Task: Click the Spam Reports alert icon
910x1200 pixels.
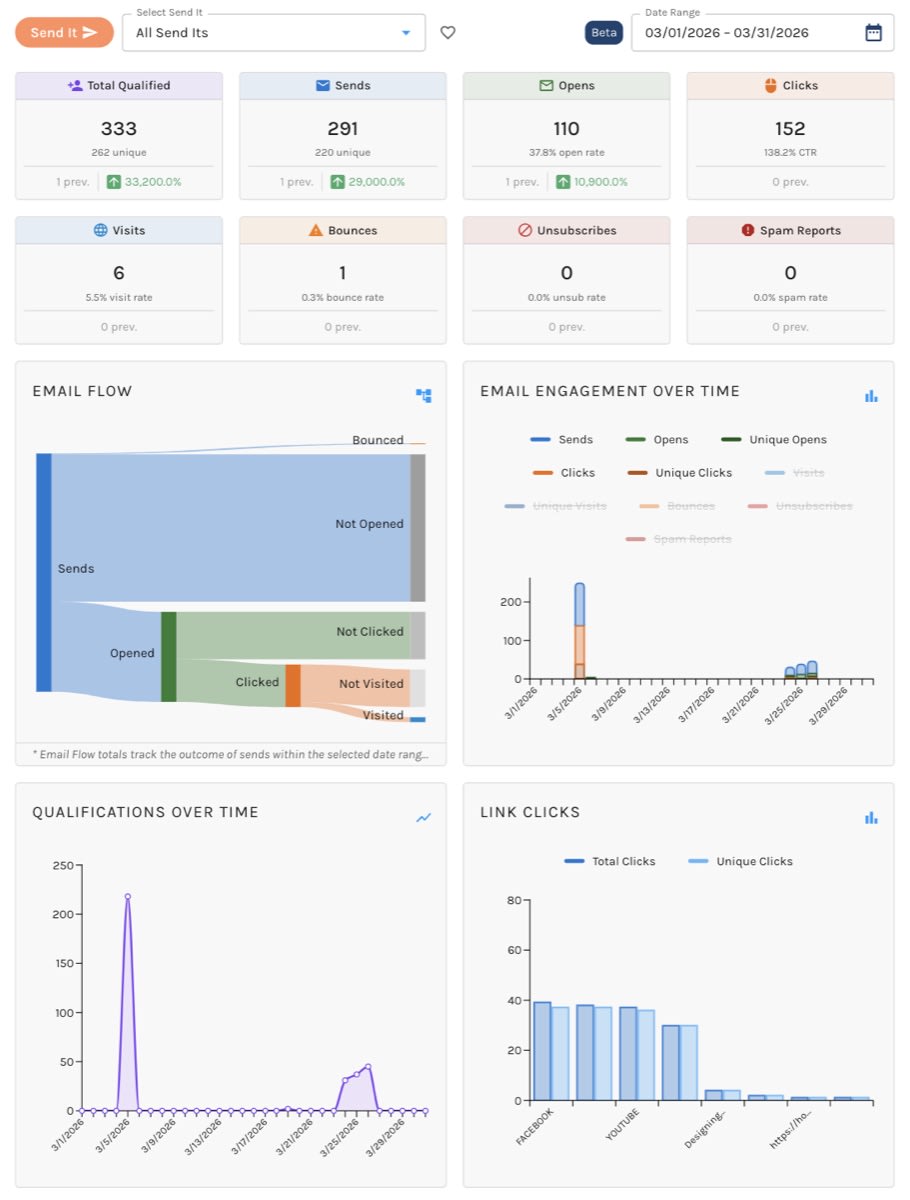Action: (x=748, y=230)
